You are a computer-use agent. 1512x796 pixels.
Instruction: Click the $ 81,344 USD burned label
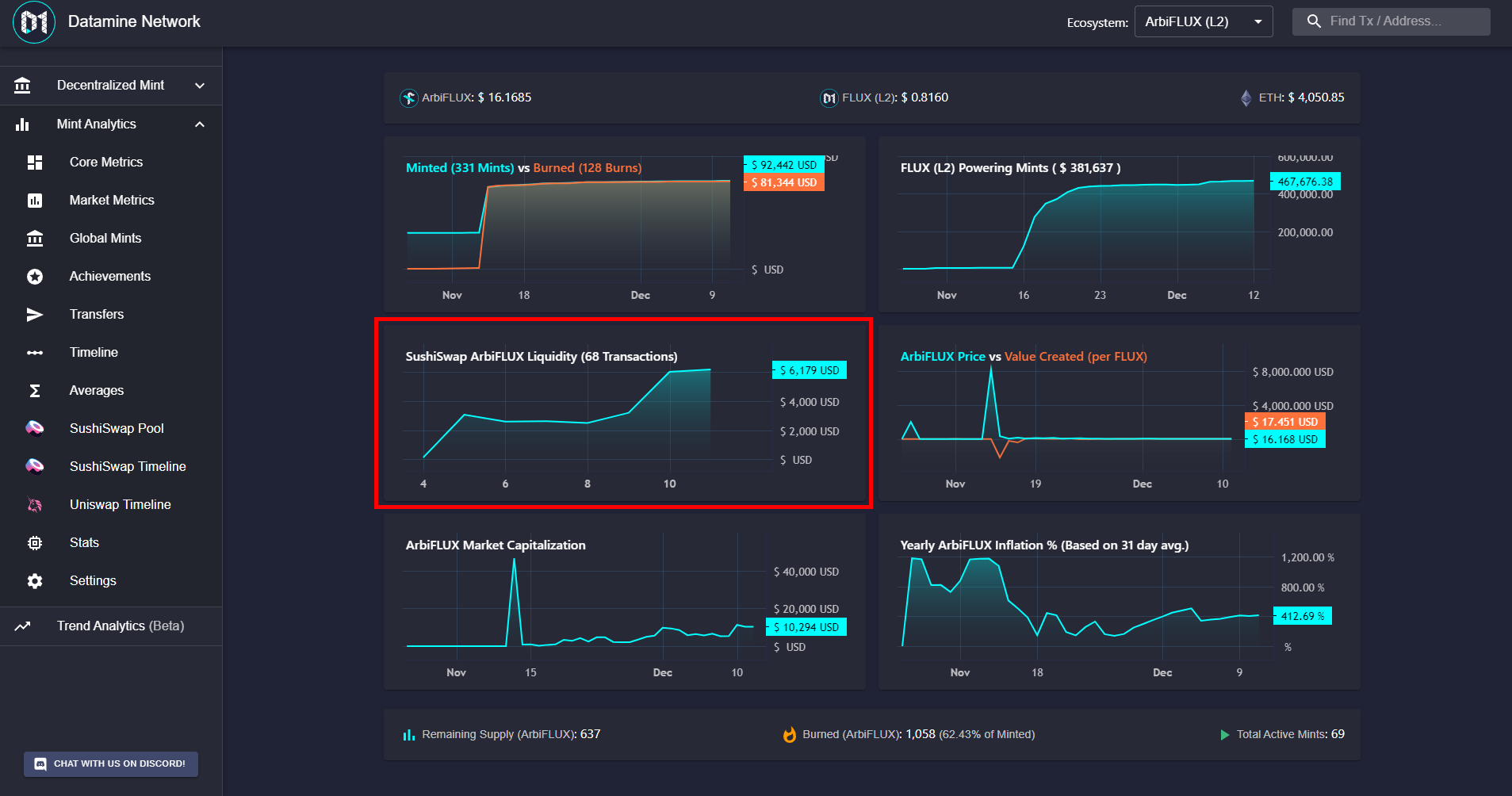coord(783,182)
